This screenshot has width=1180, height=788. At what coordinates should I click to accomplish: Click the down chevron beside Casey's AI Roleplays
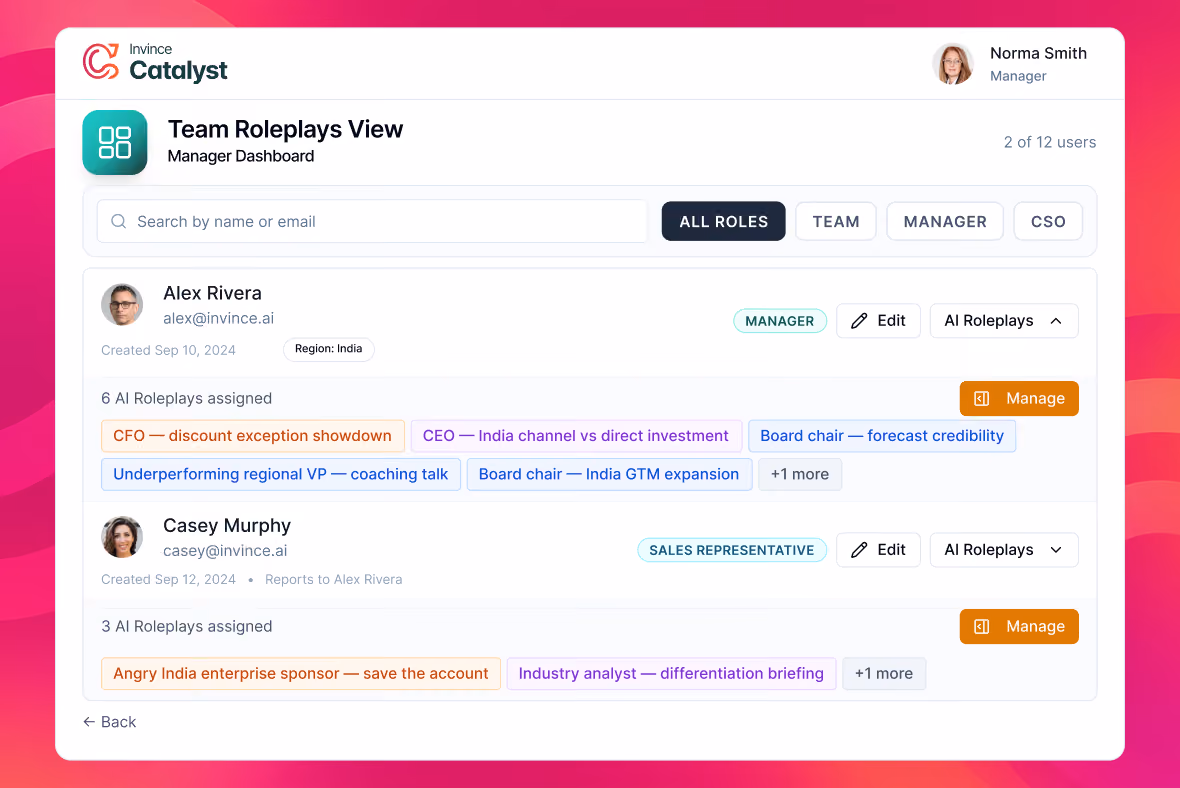1057,550
